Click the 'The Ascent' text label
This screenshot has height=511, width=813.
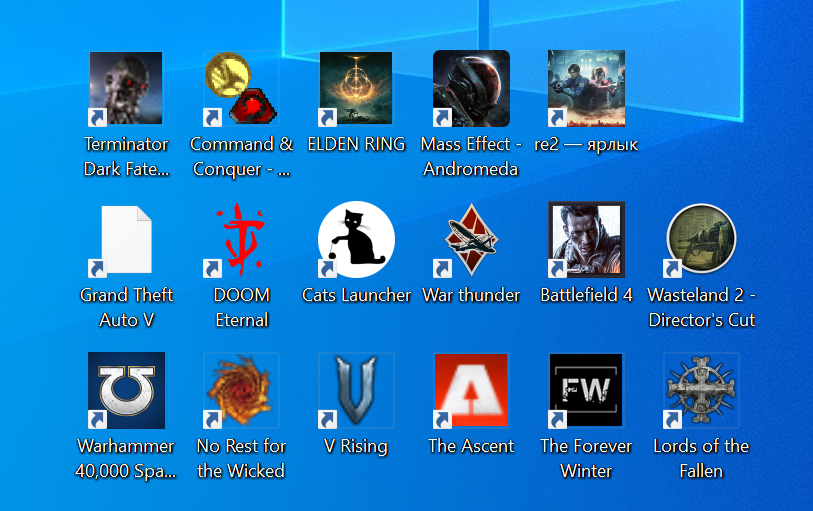pos(471,446)
